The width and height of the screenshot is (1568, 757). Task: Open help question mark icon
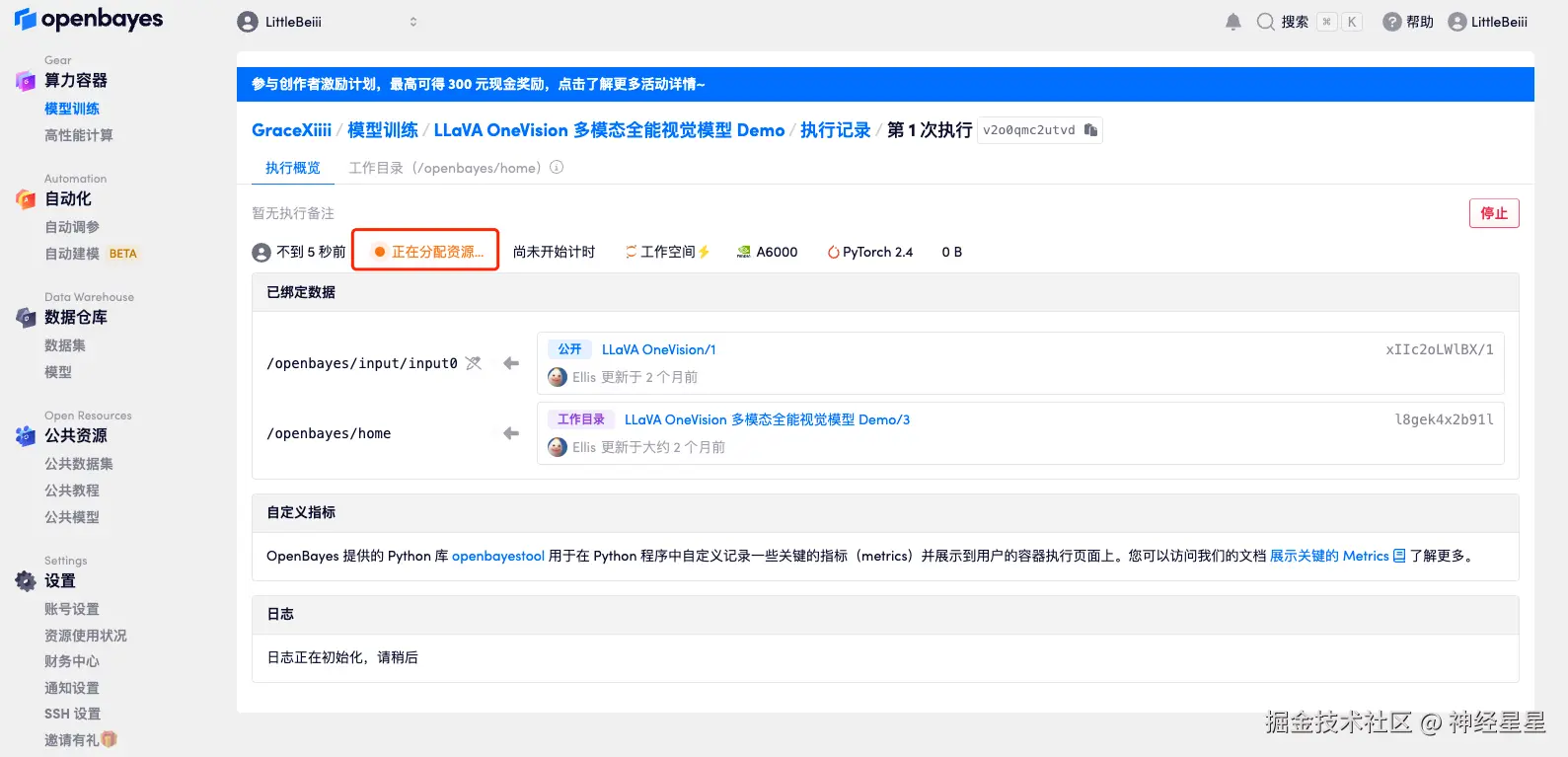[x=1391, y=22]
